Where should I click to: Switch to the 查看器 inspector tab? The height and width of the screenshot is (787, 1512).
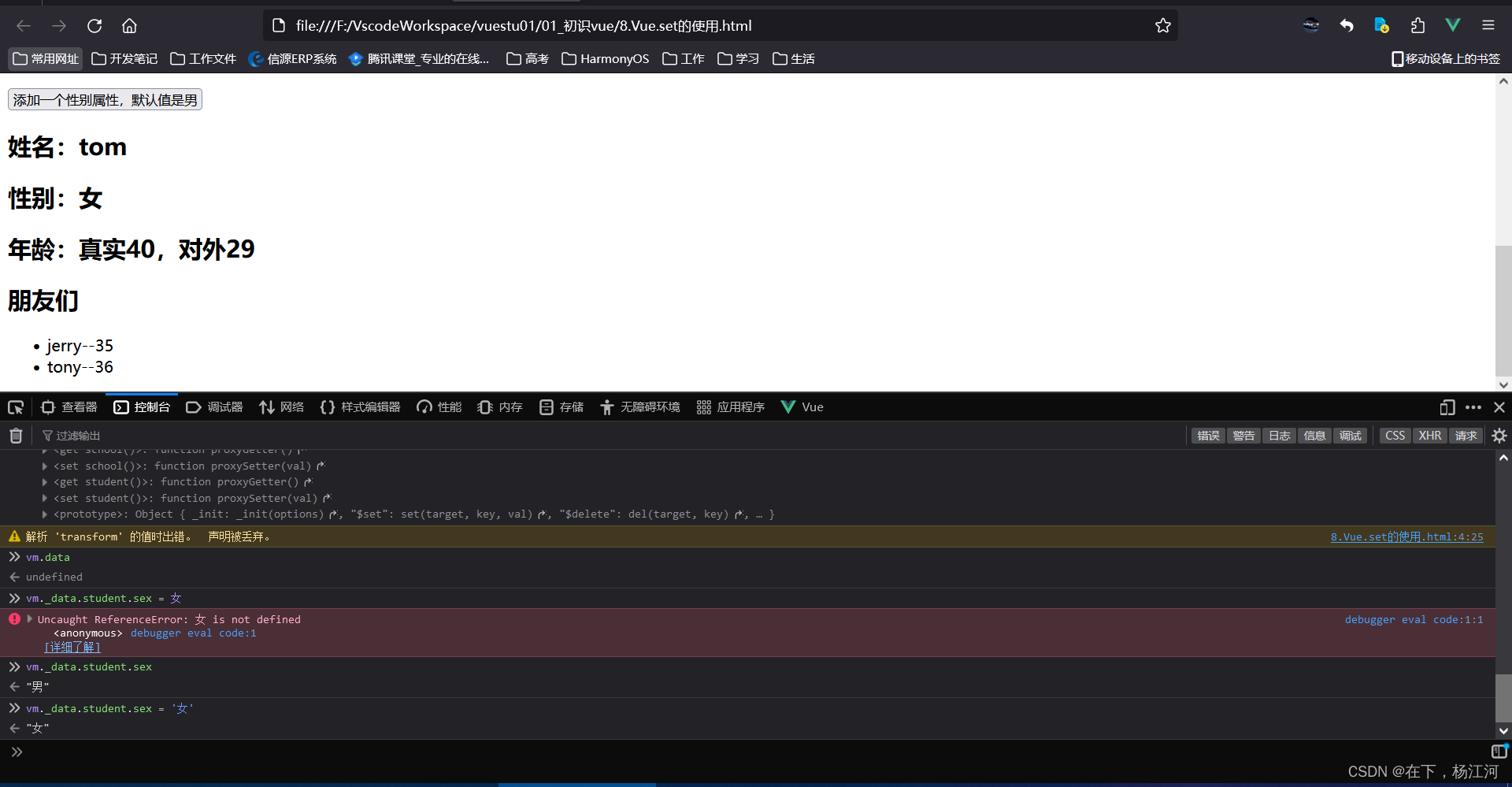tap(69, 407)
